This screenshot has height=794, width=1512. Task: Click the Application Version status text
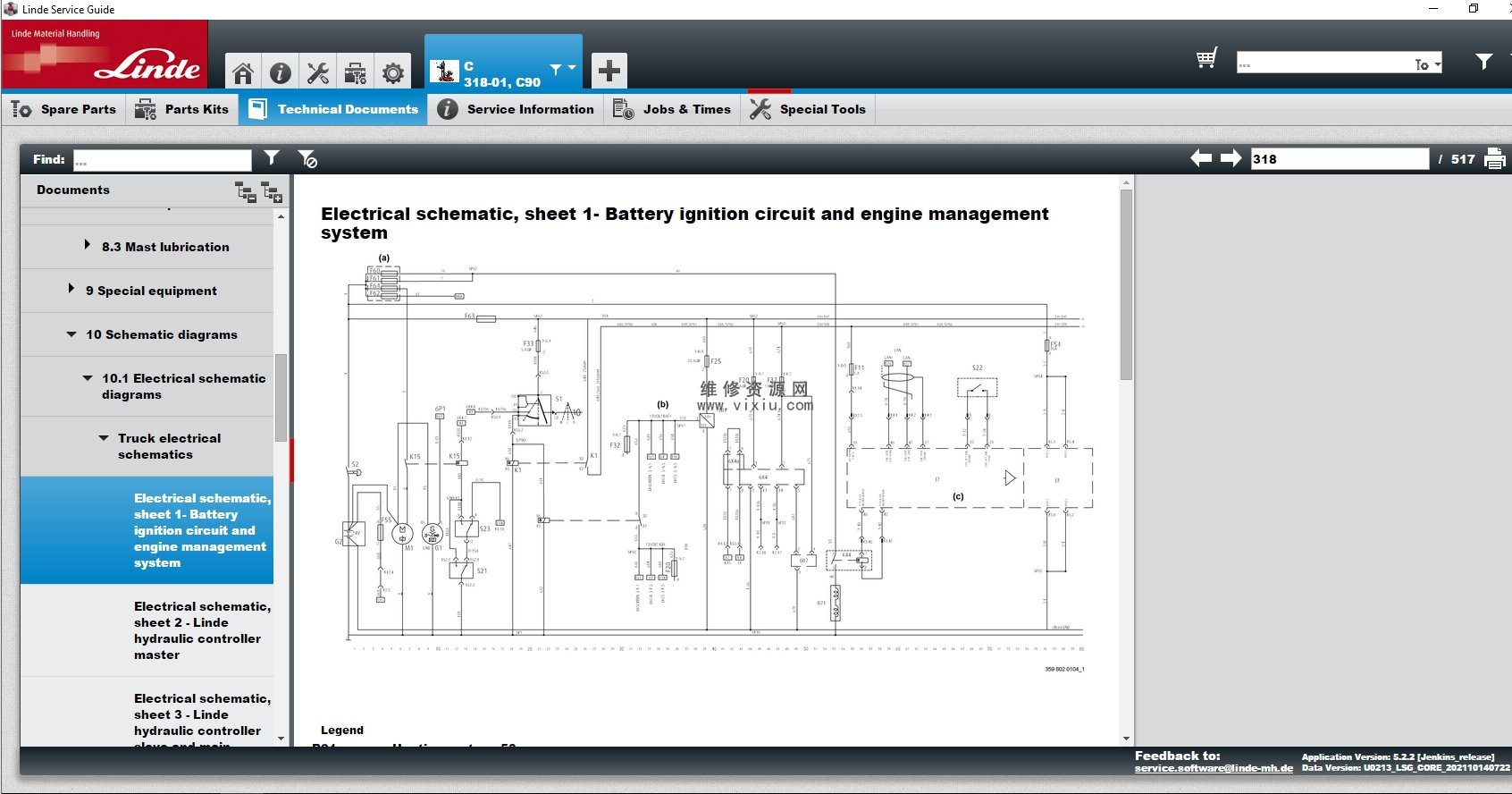click(1398, 756)
